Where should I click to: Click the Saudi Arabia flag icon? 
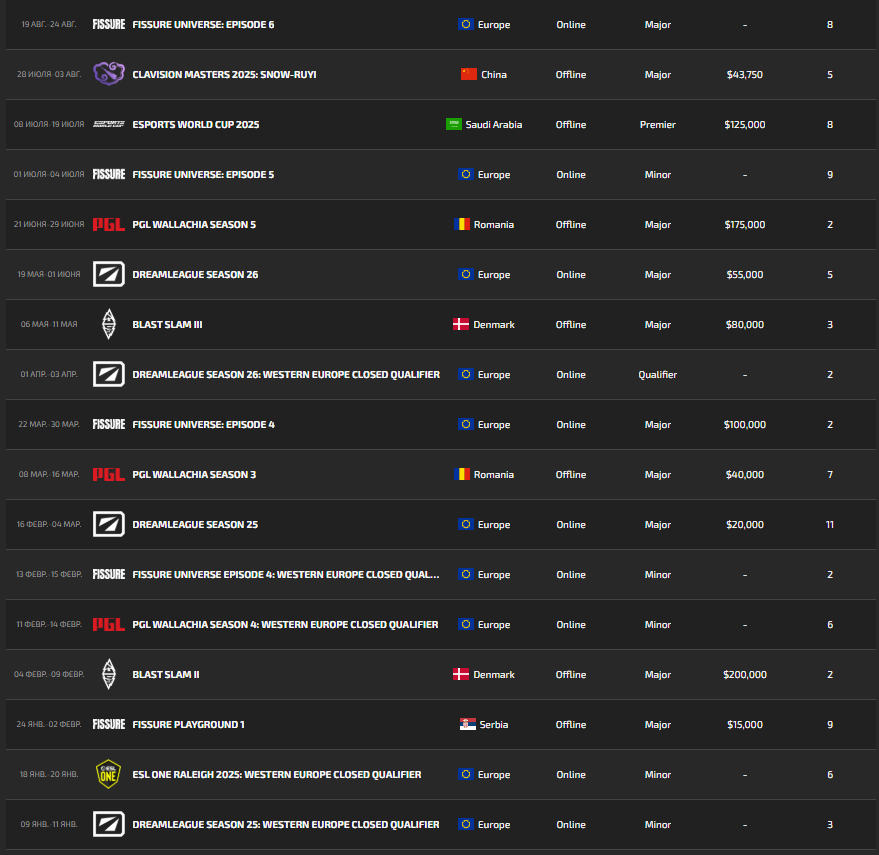click(454, 124)
